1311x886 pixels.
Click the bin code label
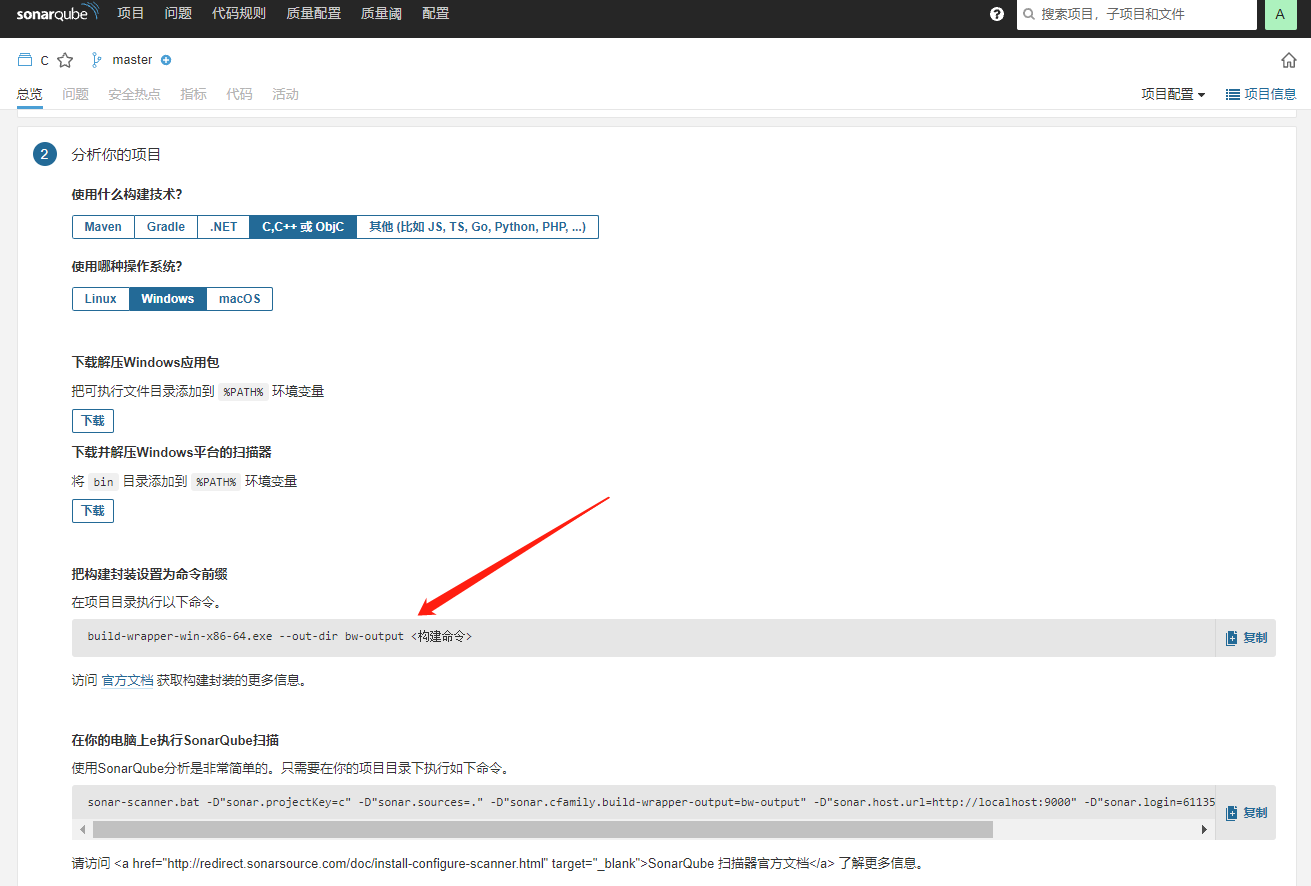[104, 482]
